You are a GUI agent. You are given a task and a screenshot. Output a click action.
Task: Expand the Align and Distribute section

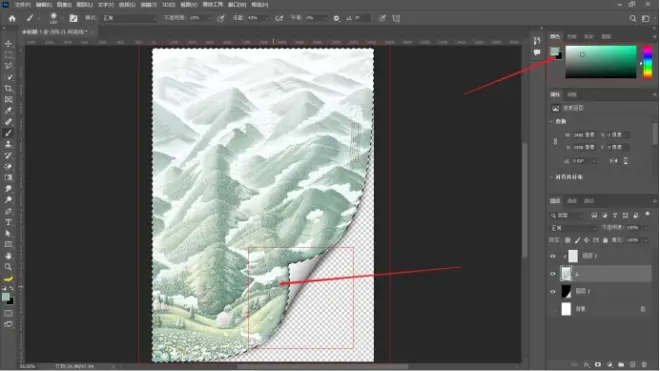click(551, 177)
